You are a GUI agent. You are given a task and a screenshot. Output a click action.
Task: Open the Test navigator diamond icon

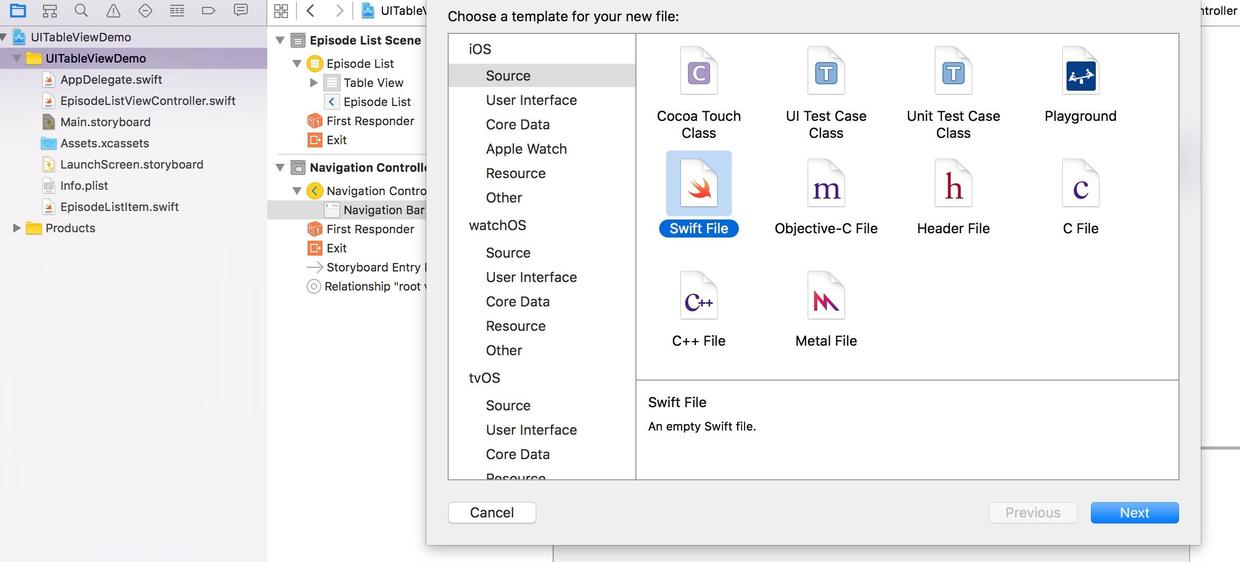pos(145,10)
